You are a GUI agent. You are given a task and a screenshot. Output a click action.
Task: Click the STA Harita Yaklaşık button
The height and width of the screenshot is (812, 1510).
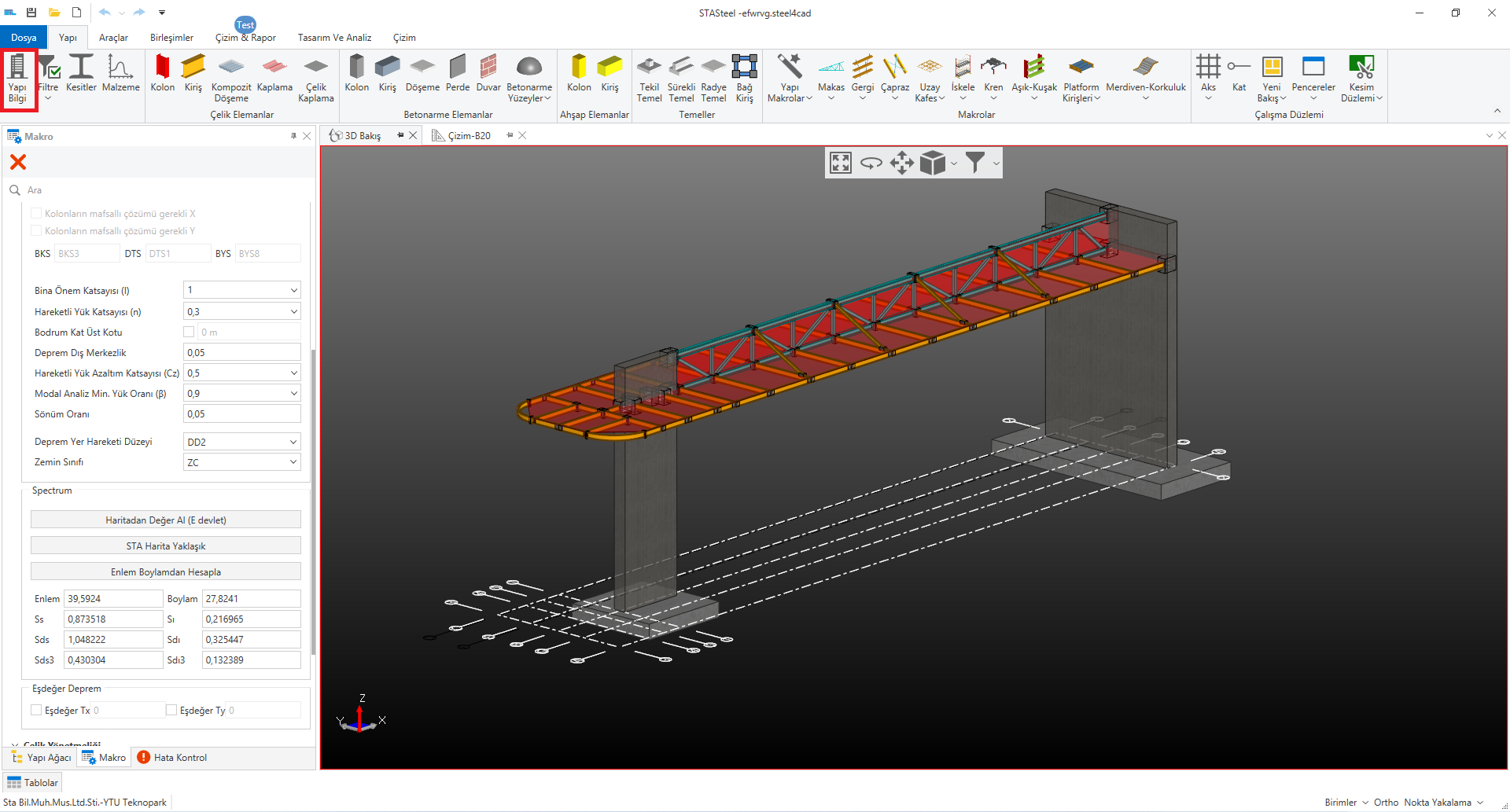coord(166,546)
